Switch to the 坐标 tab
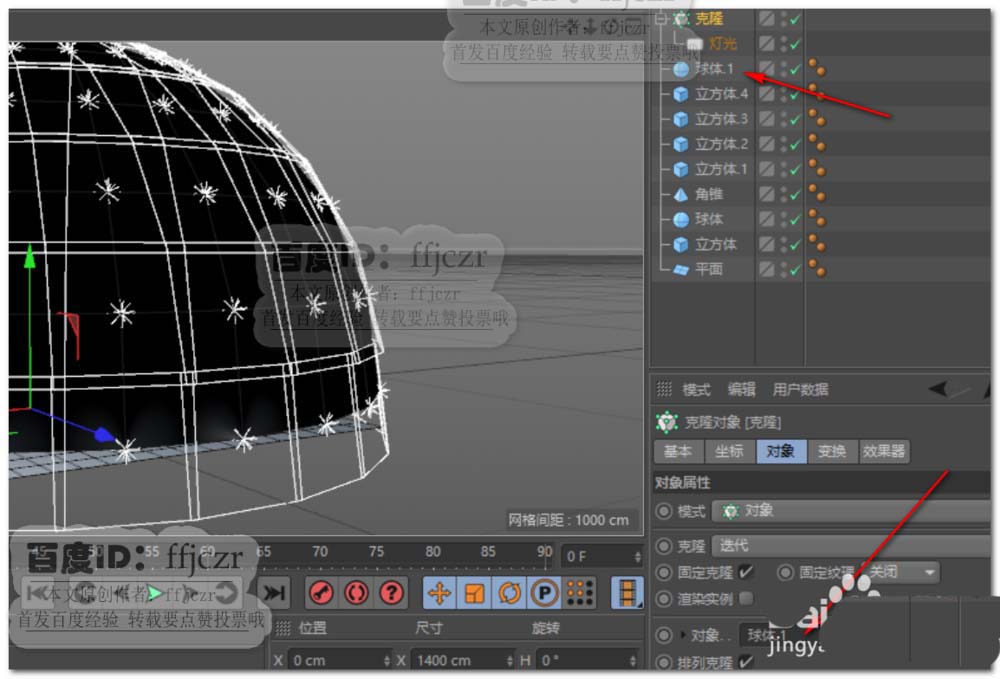The image size is (1000, 679). (729, 451)
